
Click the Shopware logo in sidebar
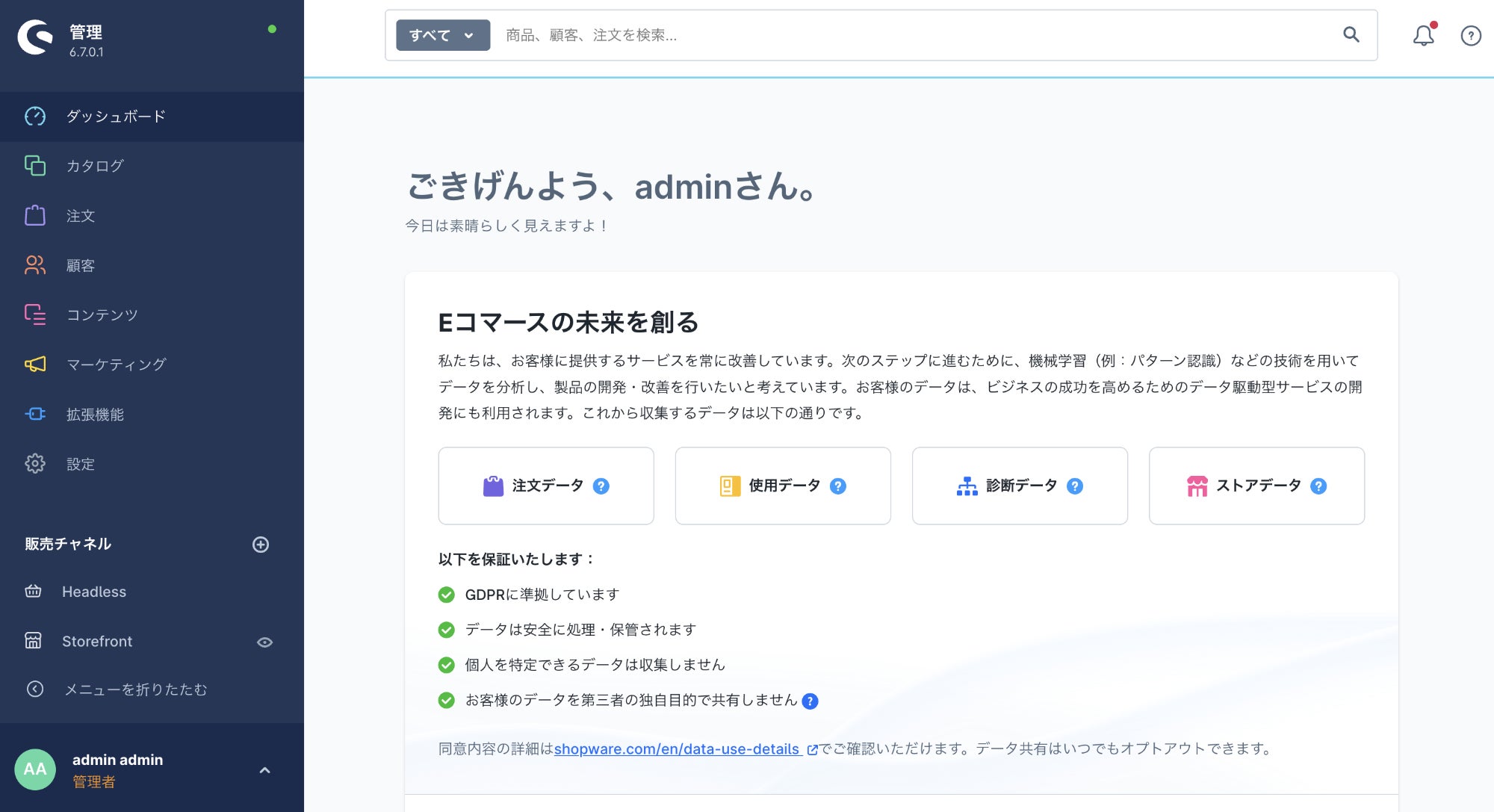(x=35, y=37)
